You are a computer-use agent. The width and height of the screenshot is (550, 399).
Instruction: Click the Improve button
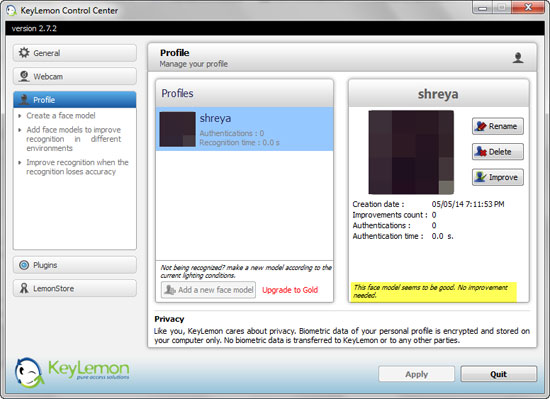(498, 177)
